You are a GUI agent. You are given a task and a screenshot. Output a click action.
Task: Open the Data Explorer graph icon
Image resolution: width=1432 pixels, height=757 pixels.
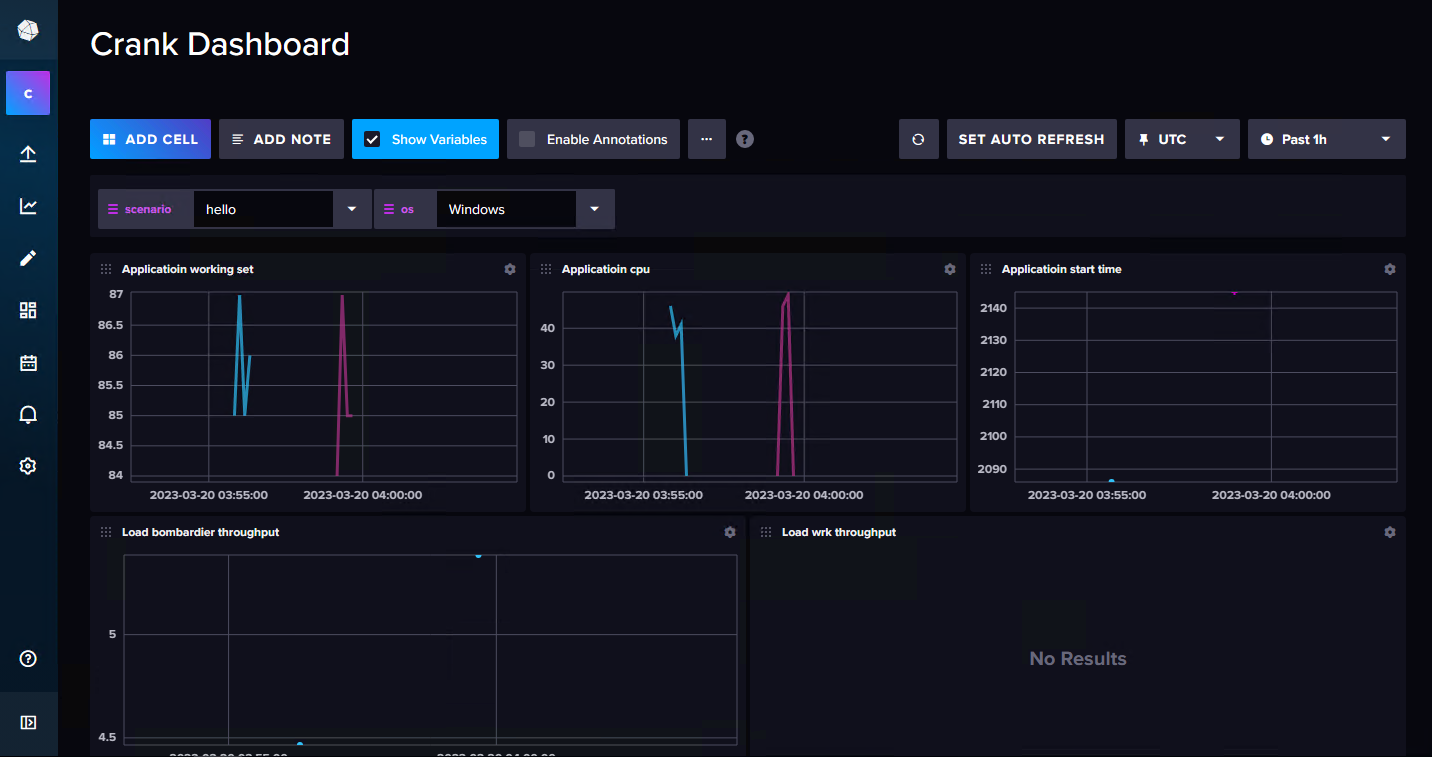pyautogui.click(x=27, y=206)
